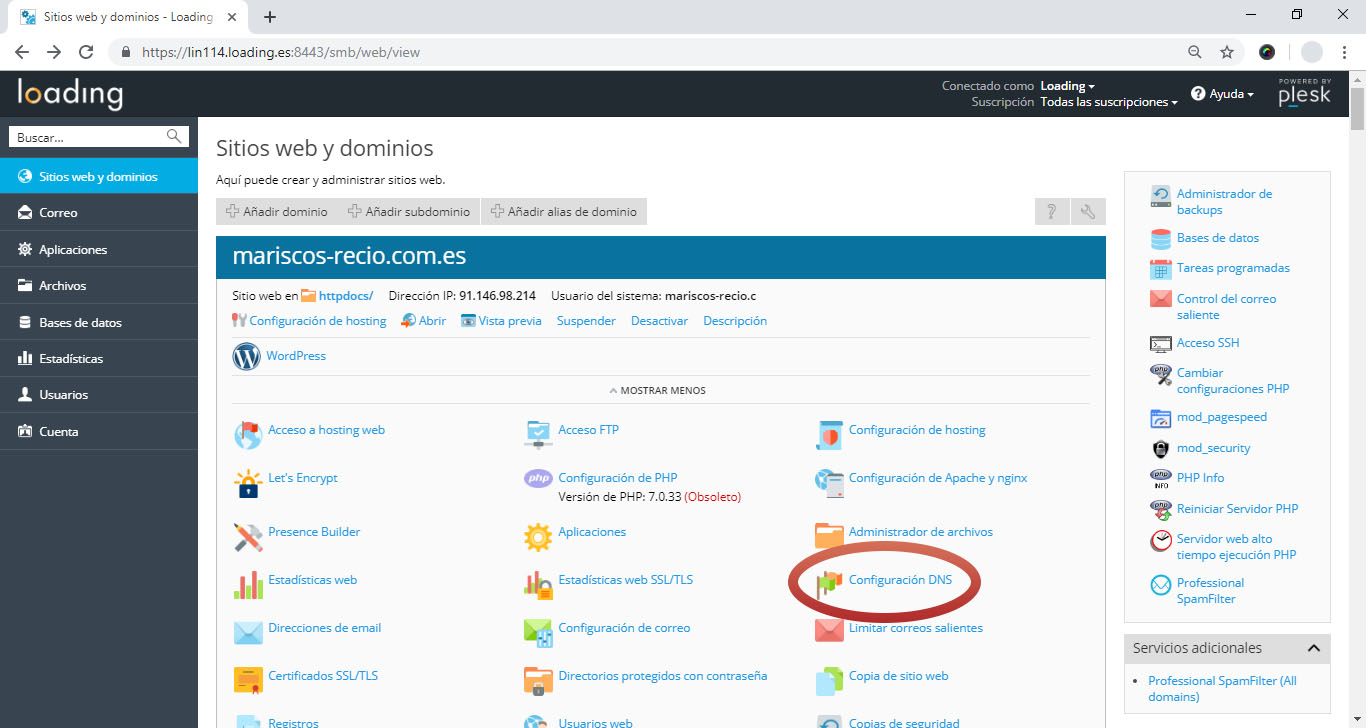1366x728 pixels.
Task: Click the Acceso FTP icon
Action: 538,435
